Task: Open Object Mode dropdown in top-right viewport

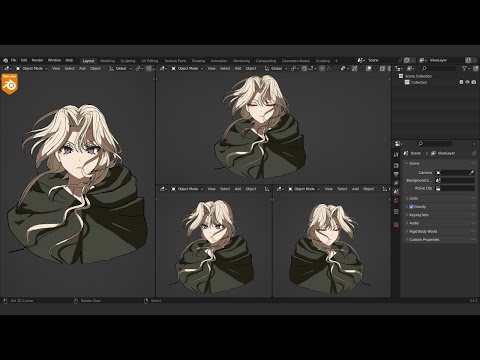Action: [x=187, y=68]
